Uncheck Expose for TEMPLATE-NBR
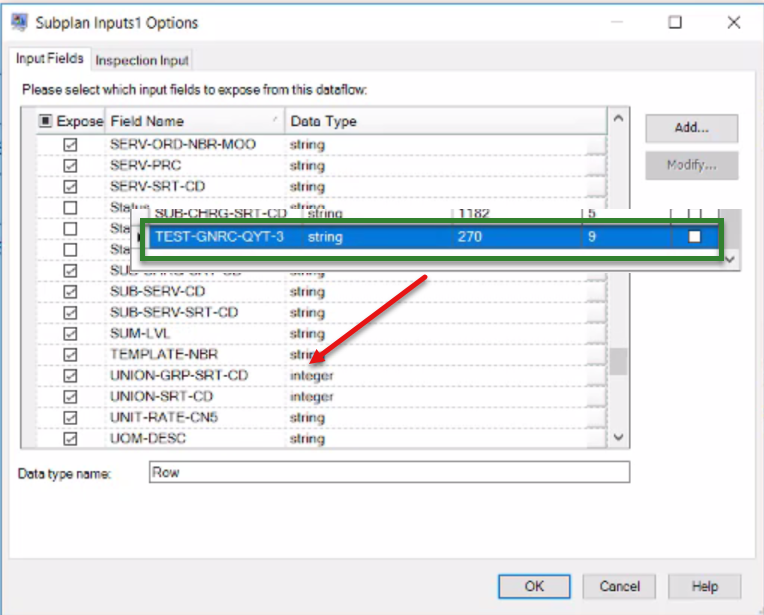This screenshot has width=764, height=615. (70, 354)
